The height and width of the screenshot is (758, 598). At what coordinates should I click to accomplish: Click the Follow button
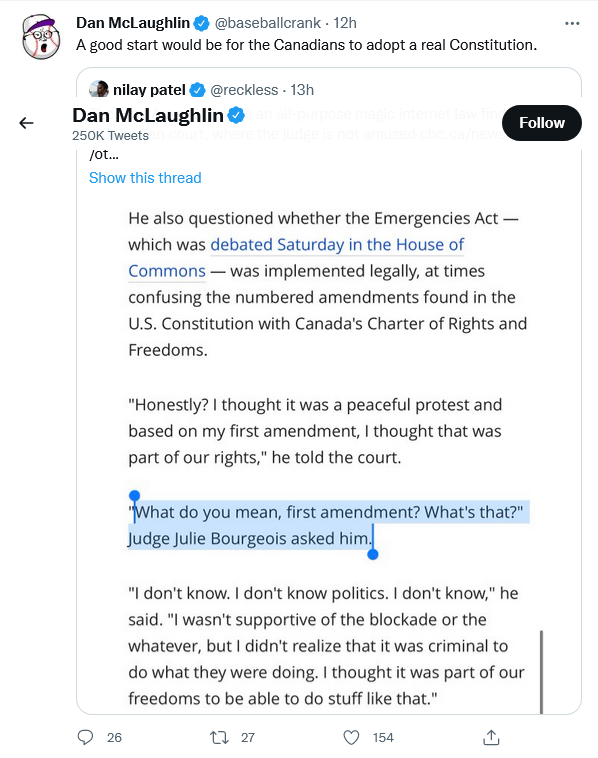coord(542,123)
